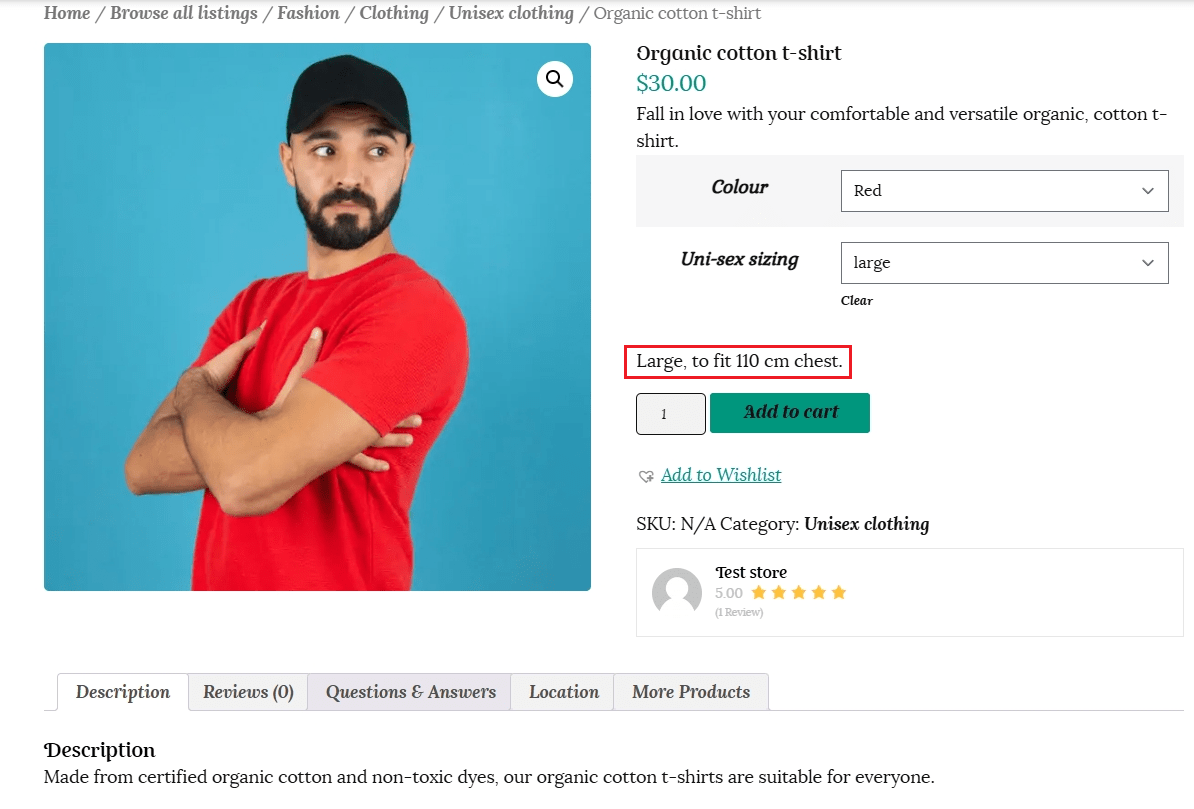Click the Add to Wishlist link

(721, 475)
